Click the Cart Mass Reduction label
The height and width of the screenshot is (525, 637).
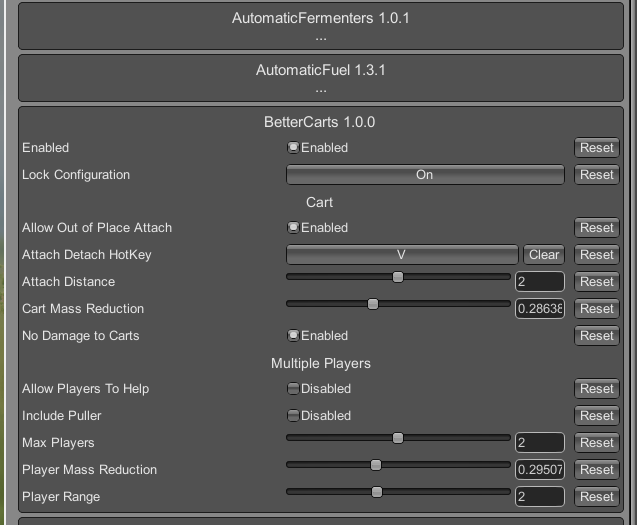pyautogui.click(x=83, y=308)
